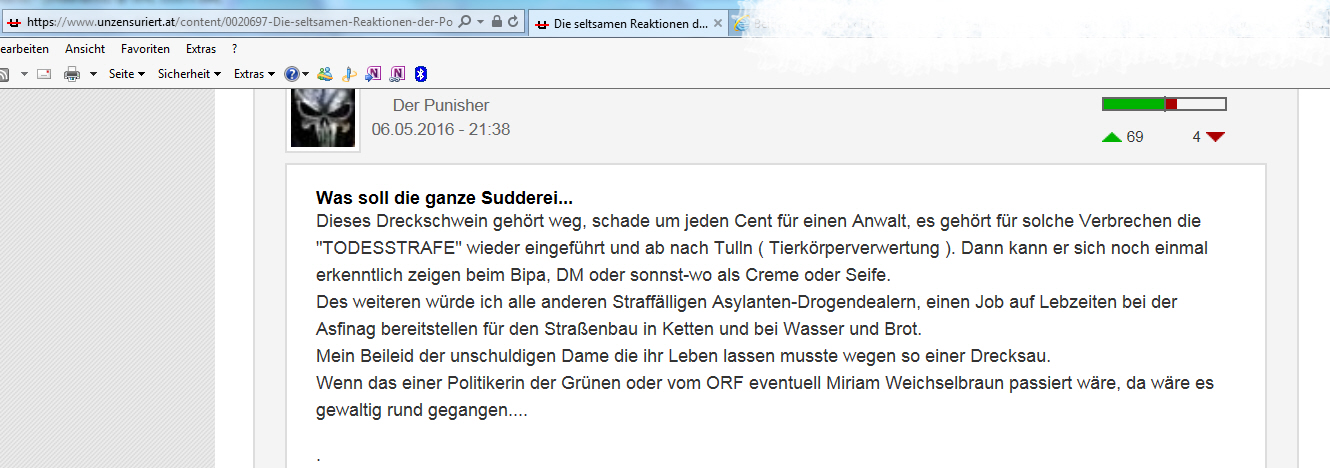
Task: Click the second OneNote linked notes icon
Action: click(397, 74)
